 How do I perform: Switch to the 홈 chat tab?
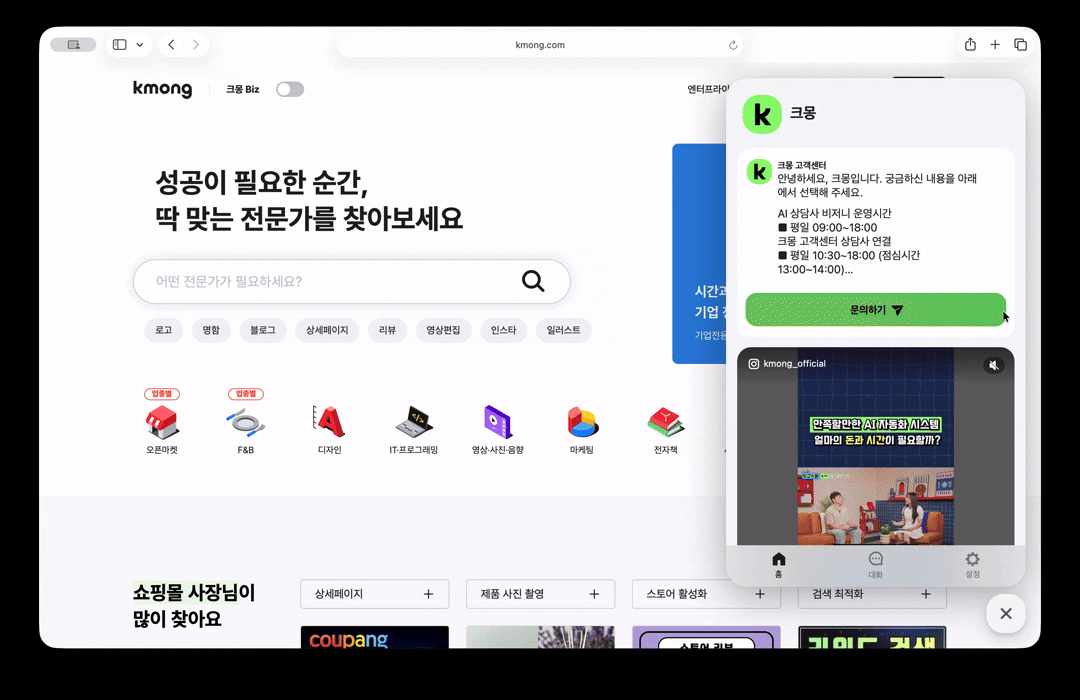(x=778, y=564)
